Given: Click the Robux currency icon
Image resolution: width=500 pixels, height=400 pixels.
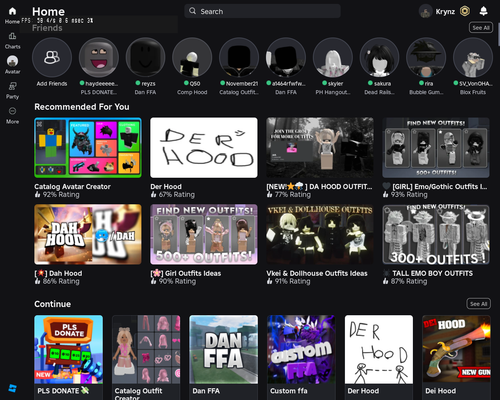Looking at the screenshot, I should point(465,11).
